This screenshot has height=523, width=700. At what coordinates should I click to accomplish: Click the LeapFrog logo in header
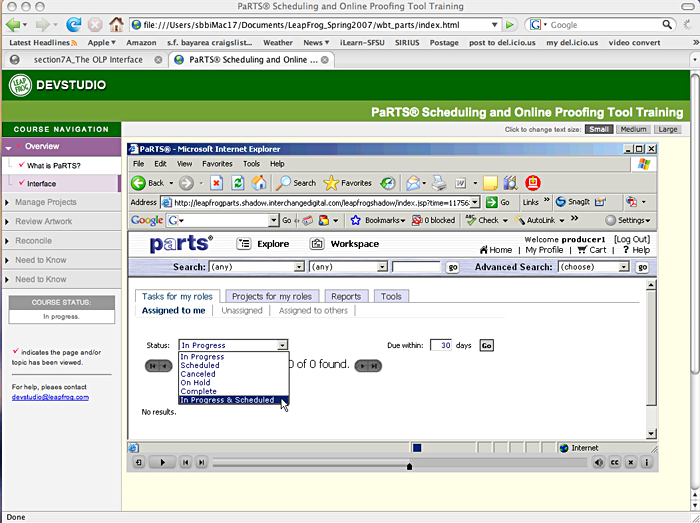tap(20, 85)
